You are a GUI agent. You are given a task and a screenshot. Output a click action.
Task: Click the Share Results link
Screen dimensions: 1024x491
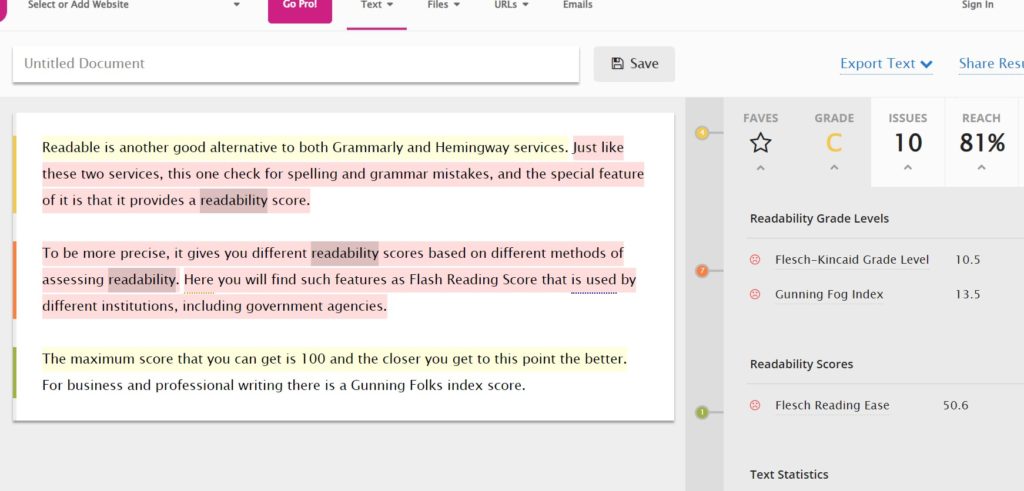(991, 64)
